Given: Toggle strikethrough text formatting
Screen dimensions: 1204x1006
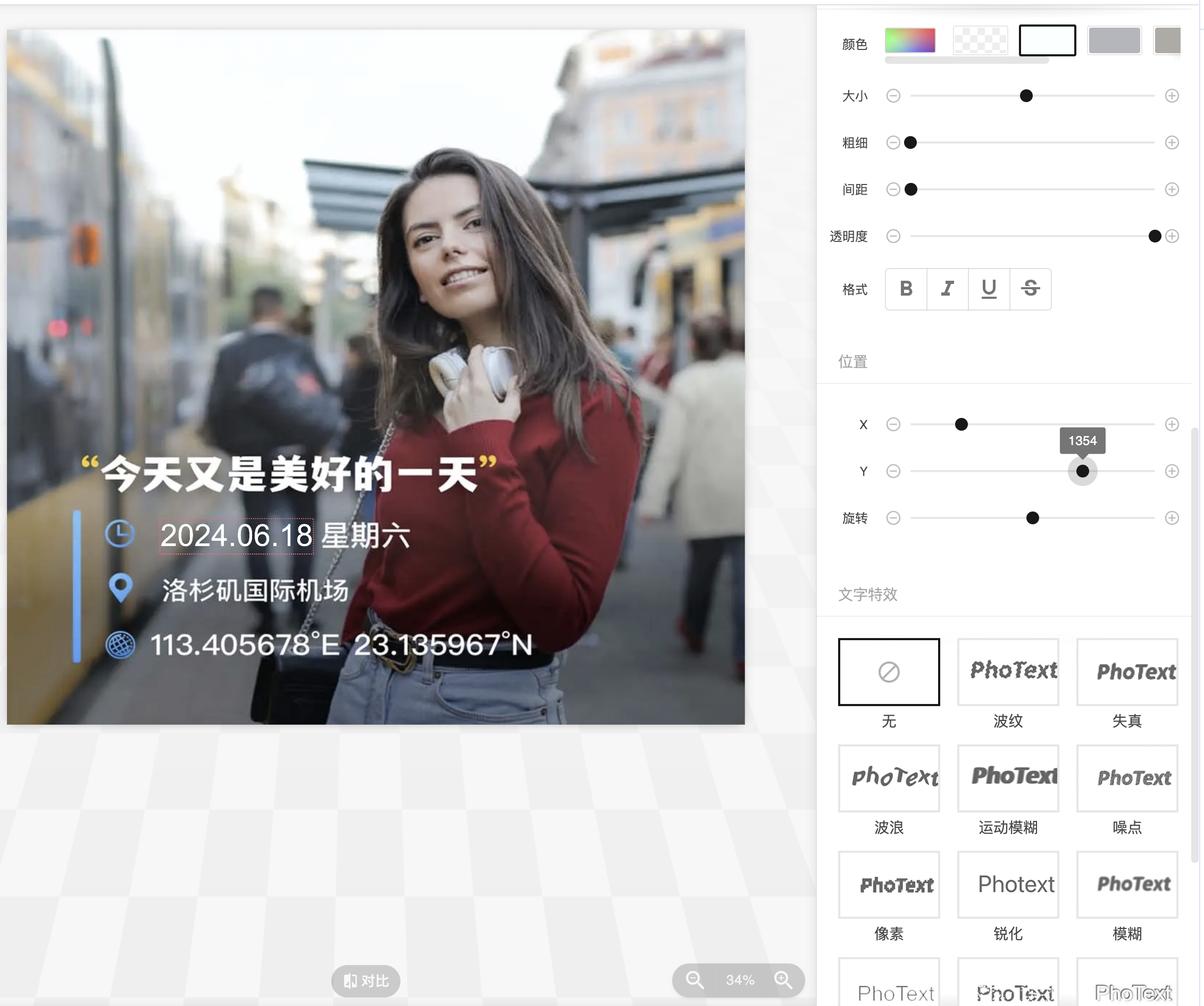Looking at the screenshot, I should point(1030,289).
